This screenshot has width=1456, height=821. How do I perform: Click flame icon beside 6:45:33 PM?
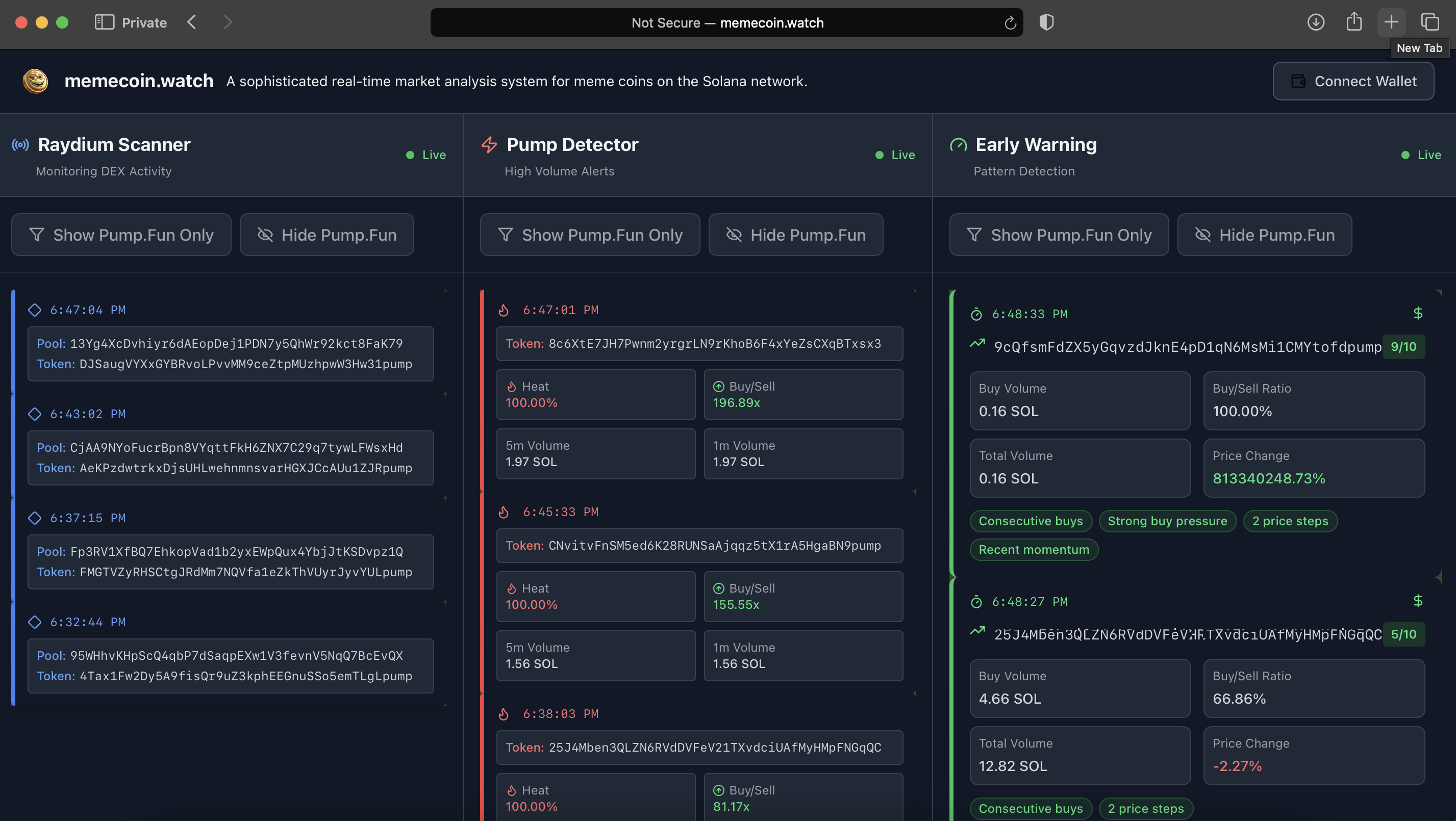tap(504, 511)
